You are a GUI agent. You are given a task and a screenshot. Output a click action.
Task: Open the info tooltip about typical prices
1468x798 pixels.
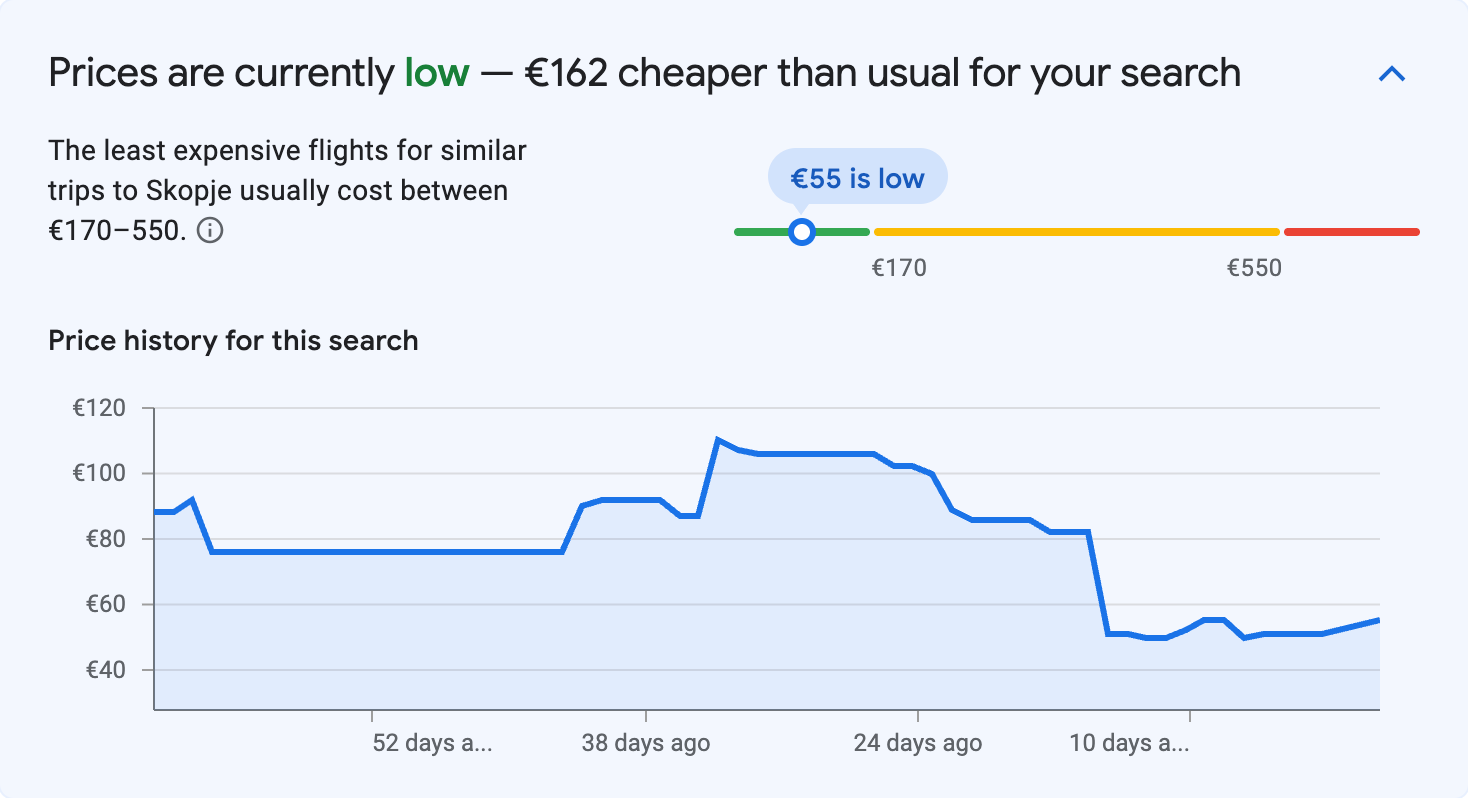[x=211, y=230]
